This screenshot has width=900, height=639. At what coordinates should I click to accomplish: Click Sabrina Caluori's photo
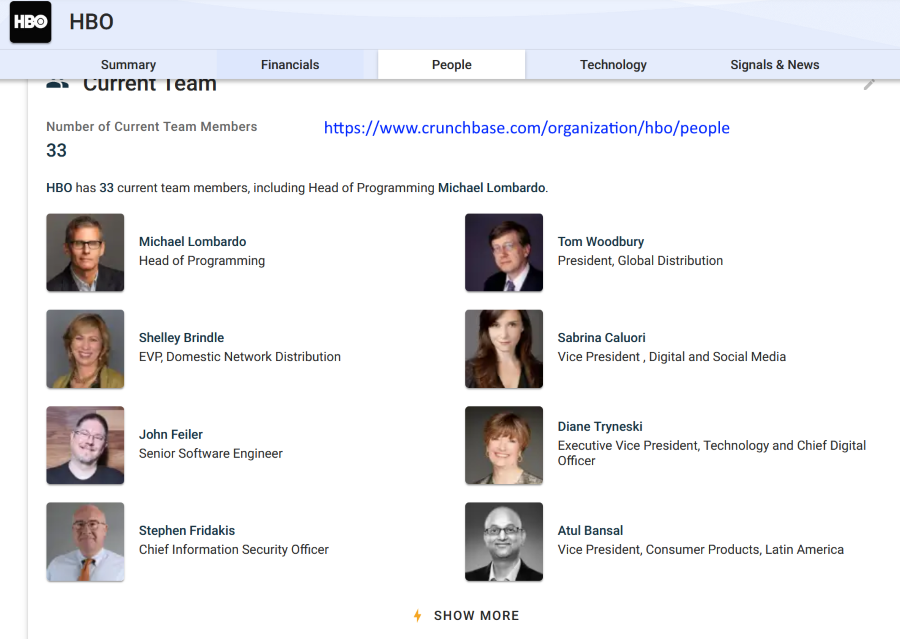504,349
